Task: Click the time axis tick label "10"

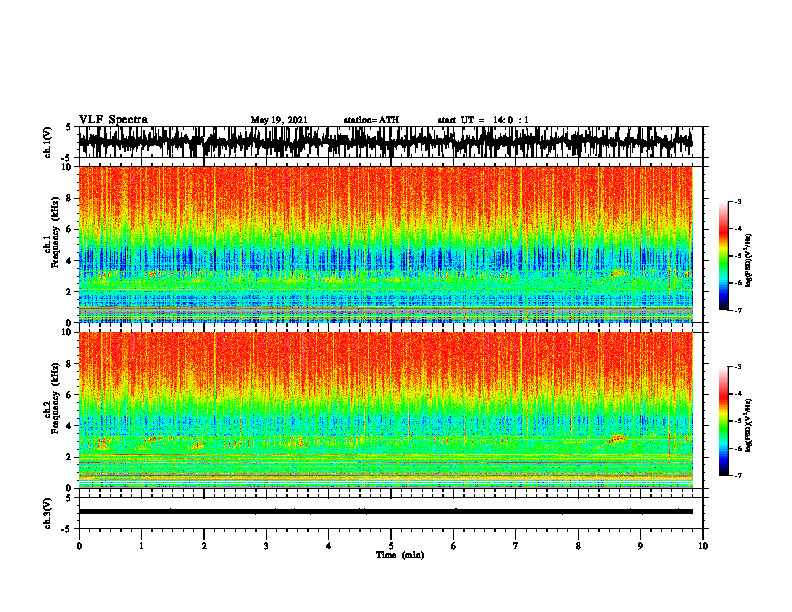Action: (703, 546)
